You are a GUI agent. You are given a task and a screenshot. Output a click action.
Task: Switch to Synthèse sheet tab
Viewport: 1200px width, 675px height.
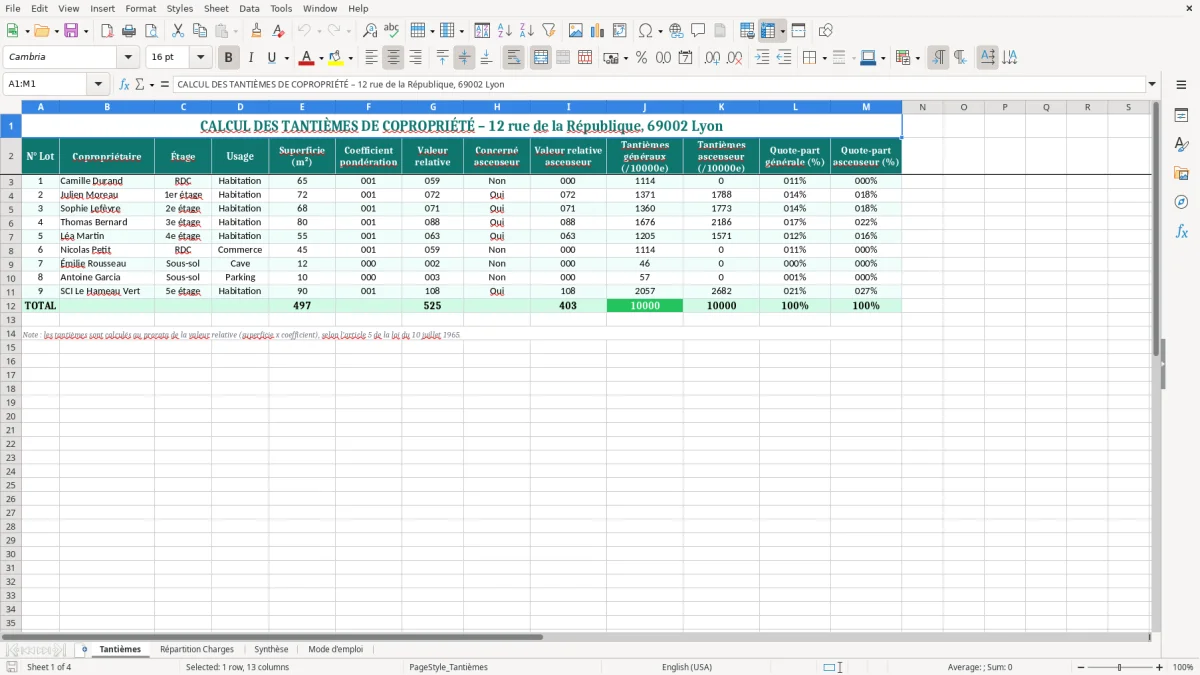[x=271, y=649]
